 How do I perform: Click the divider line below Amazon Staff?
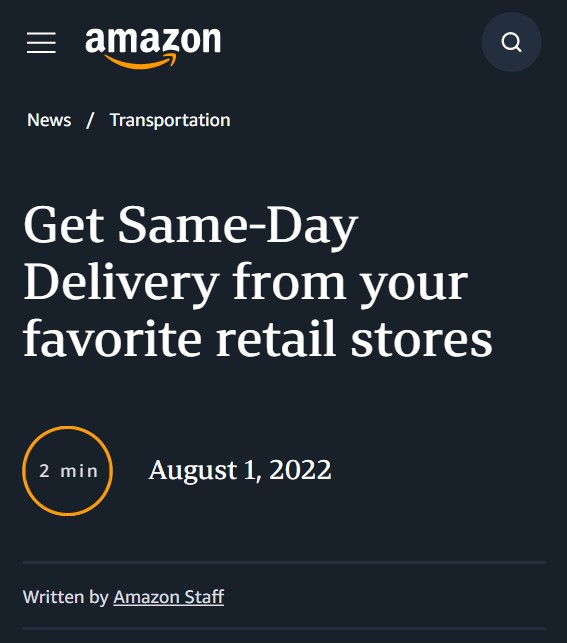[x=284, y=628]
